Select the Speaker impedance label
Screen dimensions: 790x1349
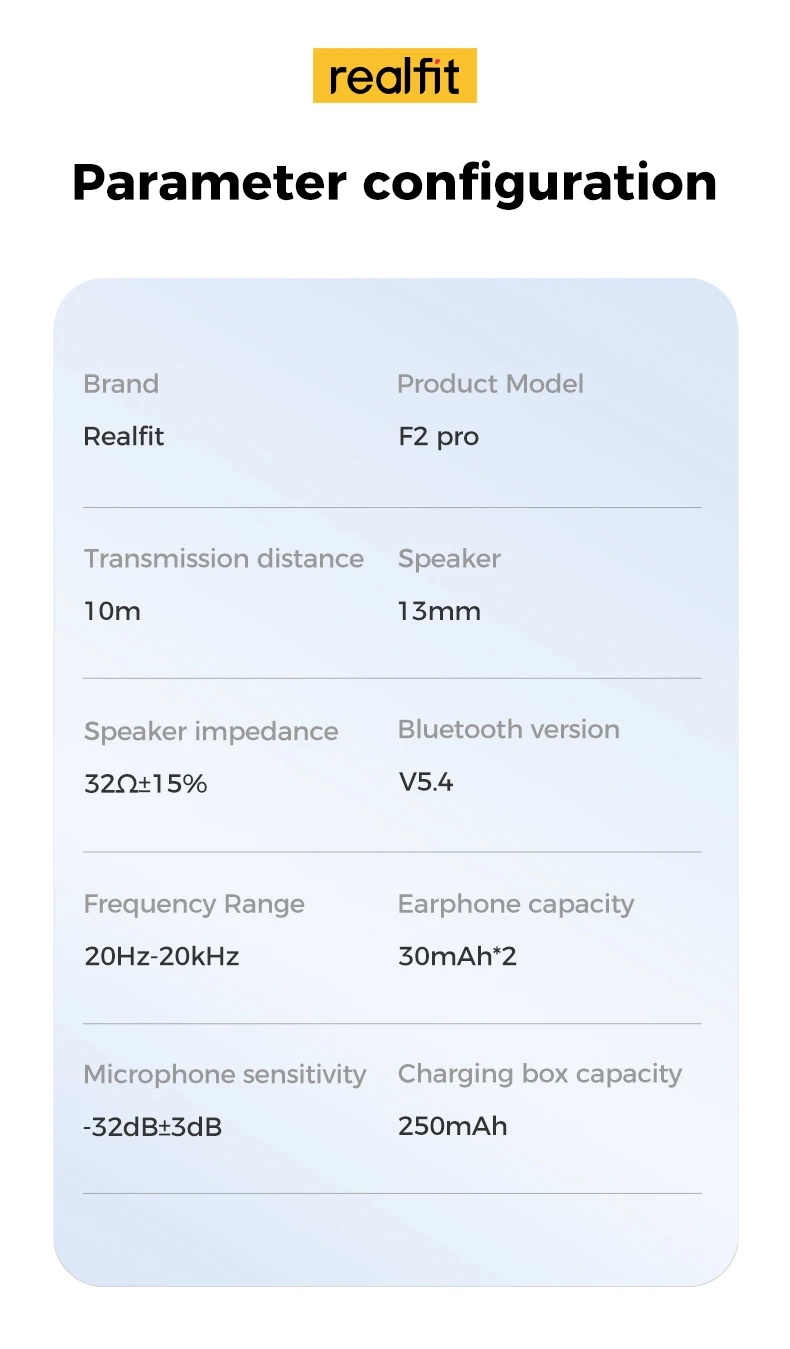tap(211, 731)
